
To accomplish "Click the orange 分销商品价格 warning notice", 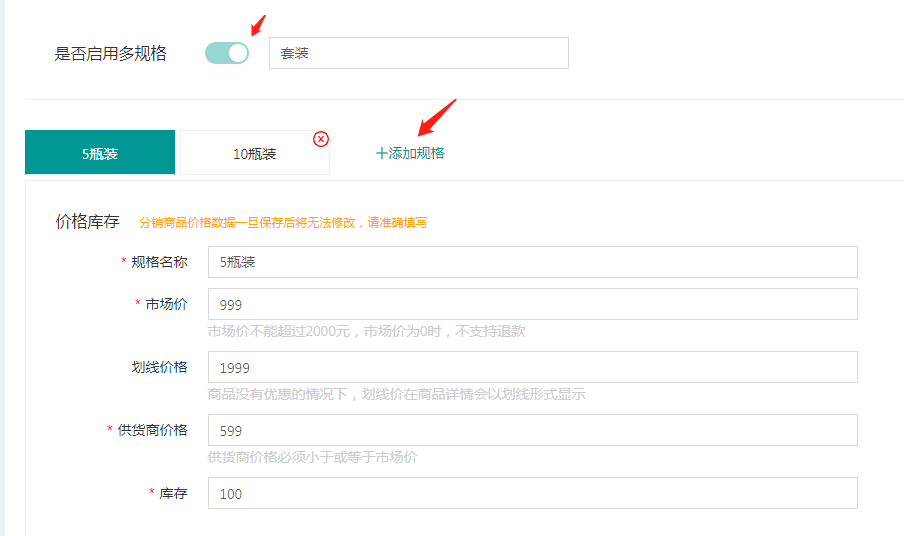I will (283, 223).
